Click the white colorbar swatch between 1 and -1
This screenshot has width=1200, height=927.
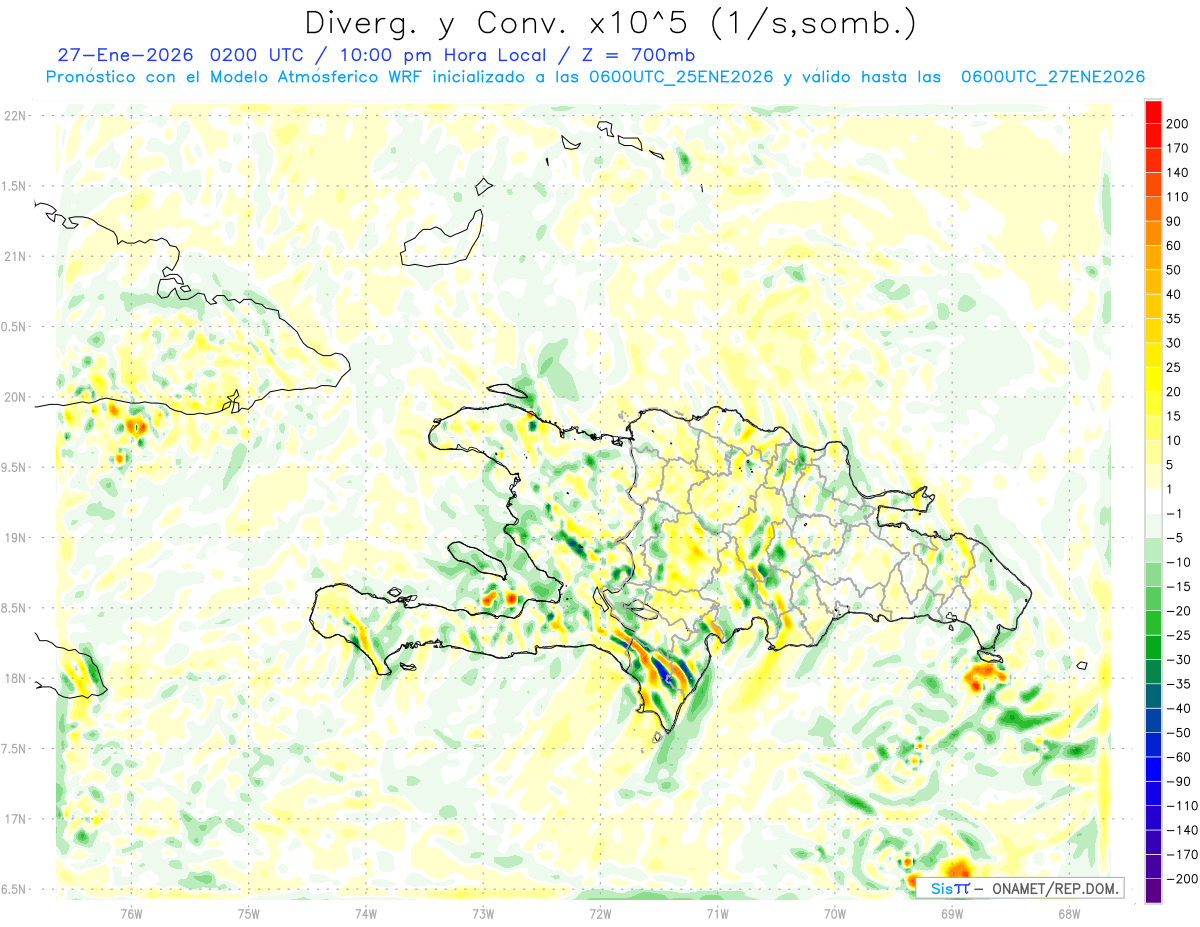(1153, 501)
